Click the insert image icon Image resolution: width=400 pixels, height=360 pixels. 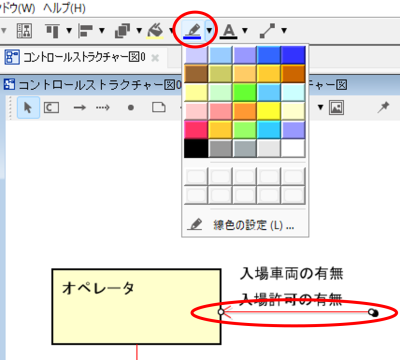tap(336, 107)
